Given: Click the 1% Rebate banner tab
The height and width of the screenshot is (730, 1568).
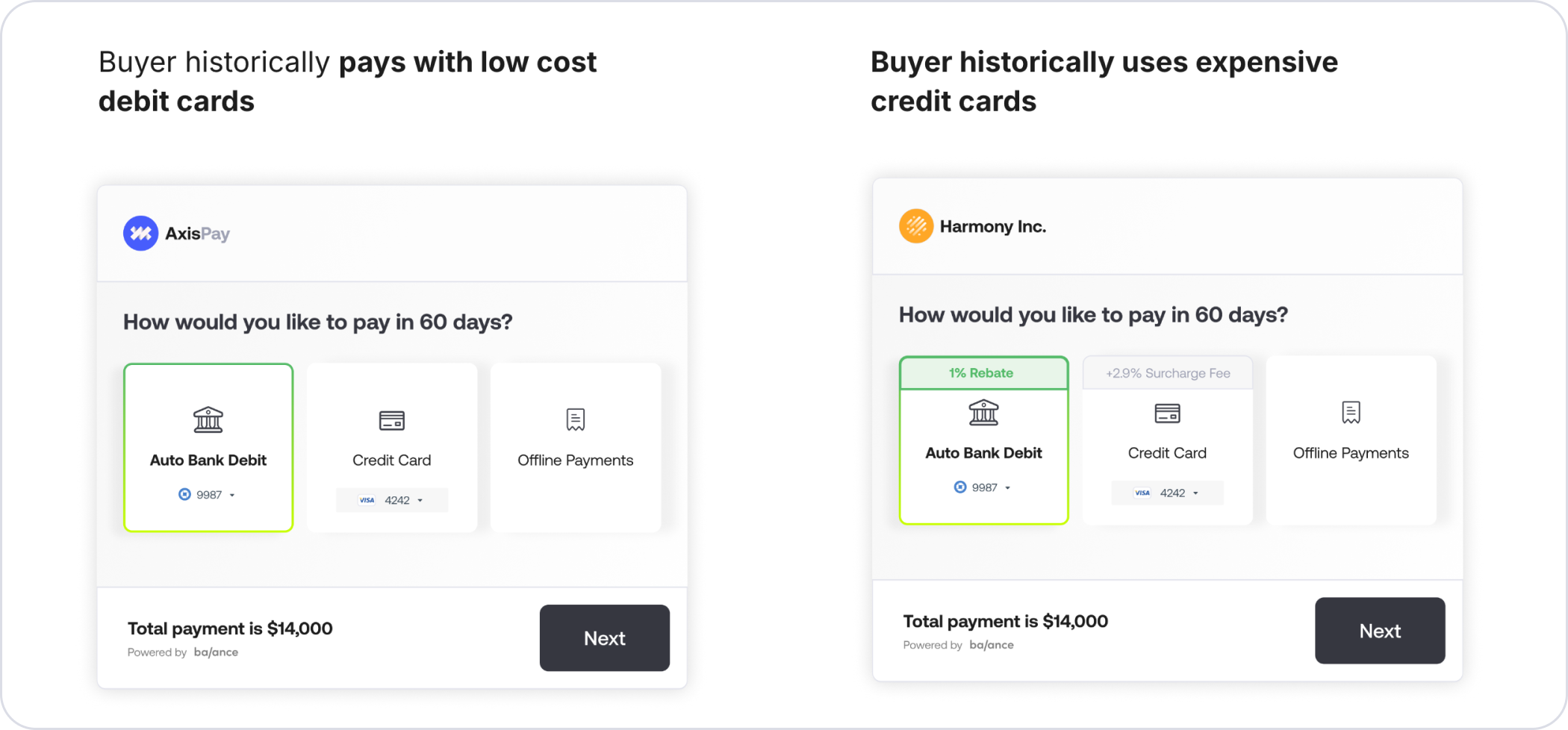Looking at the screenshot, I should click(983, 373).
